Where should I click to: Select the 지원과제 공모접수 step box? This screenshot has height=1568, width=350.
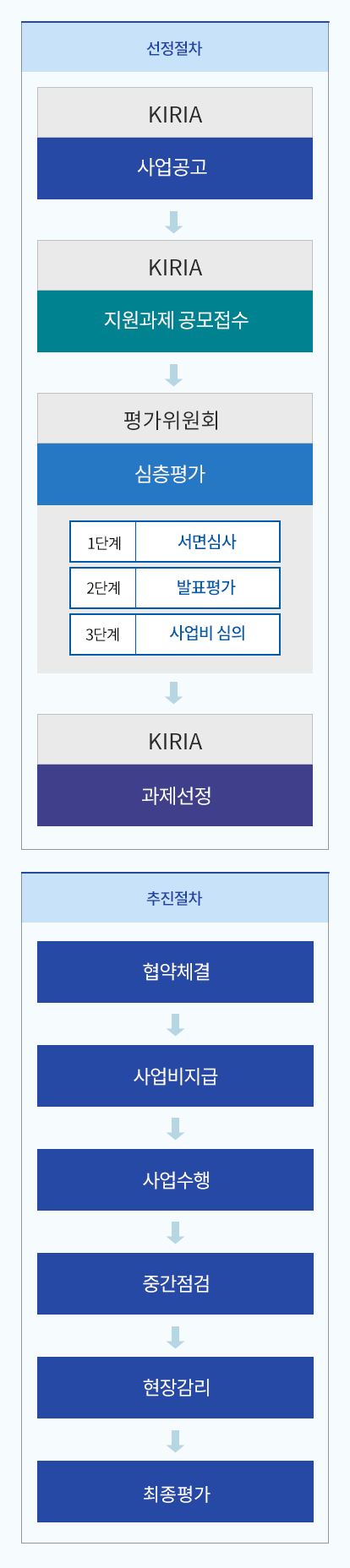[x=175, y=321]
